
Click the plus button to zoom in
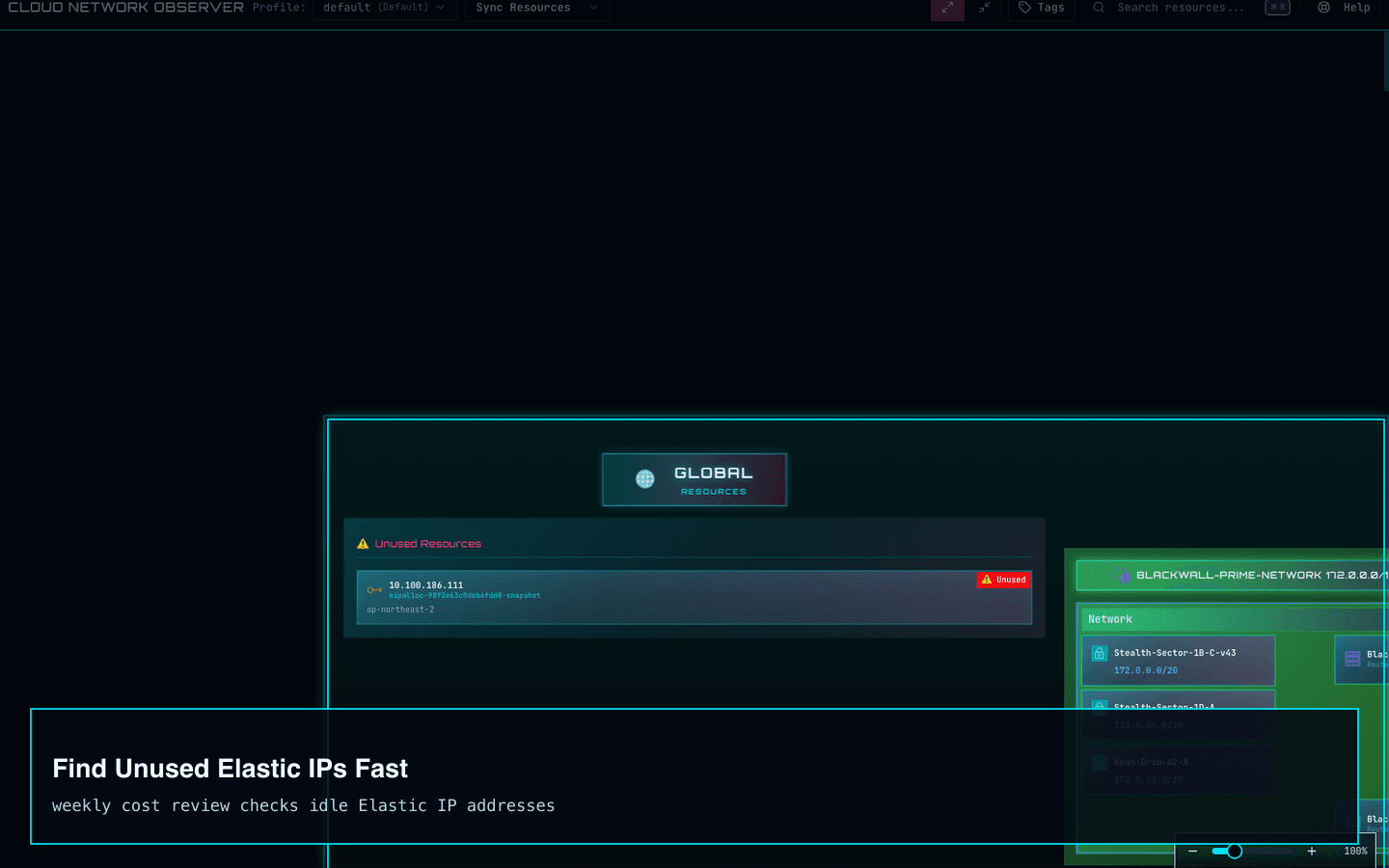click(x=1312, y=851)
